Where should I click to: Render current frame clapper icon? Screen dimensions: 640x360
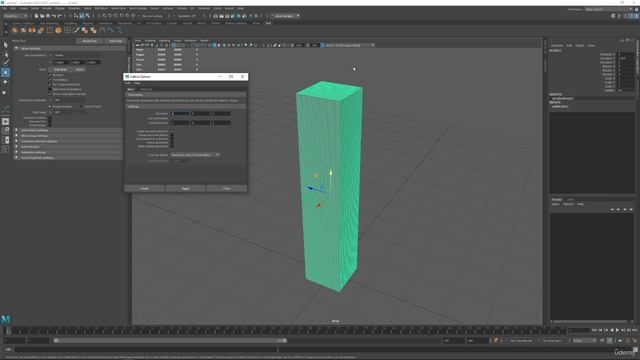pyautogui.click(x=222, y=16)
